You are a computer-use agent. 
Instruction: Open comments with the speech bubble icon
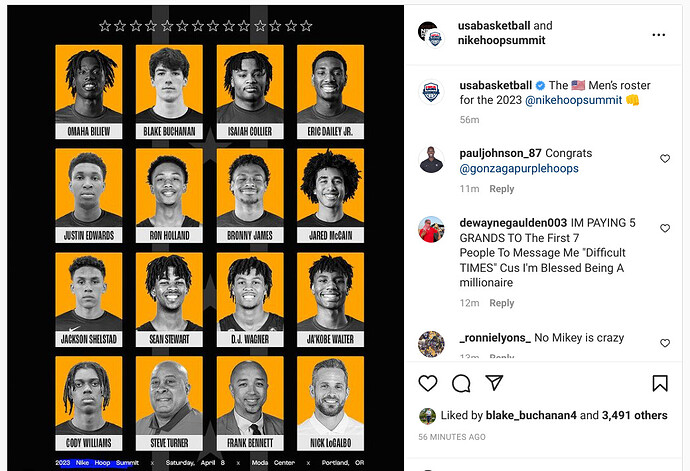pyautogui.click(x=461, y=383)
